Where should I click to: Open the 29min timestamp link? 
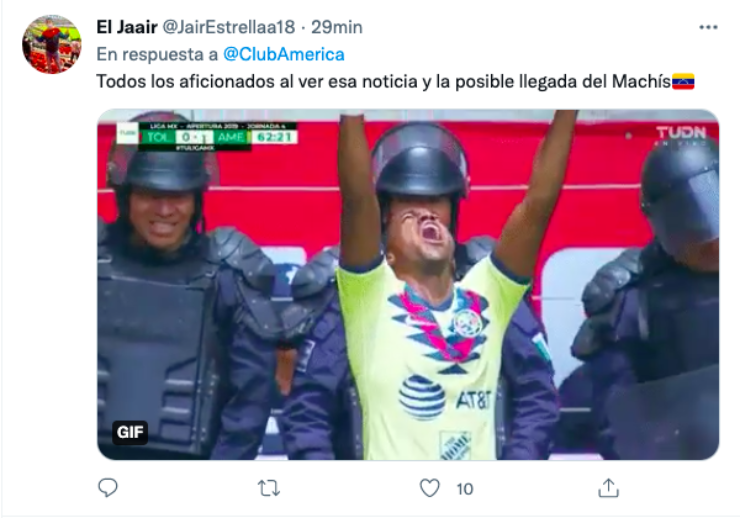point(336,27)
